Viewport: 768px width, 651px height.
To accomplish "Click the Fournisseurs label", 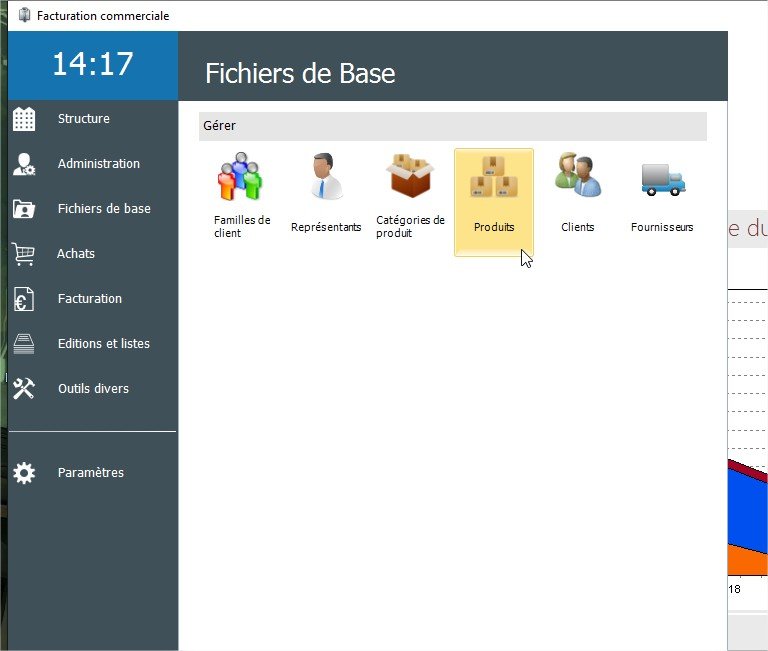I will pyautogui.click(x=662, y=227).
